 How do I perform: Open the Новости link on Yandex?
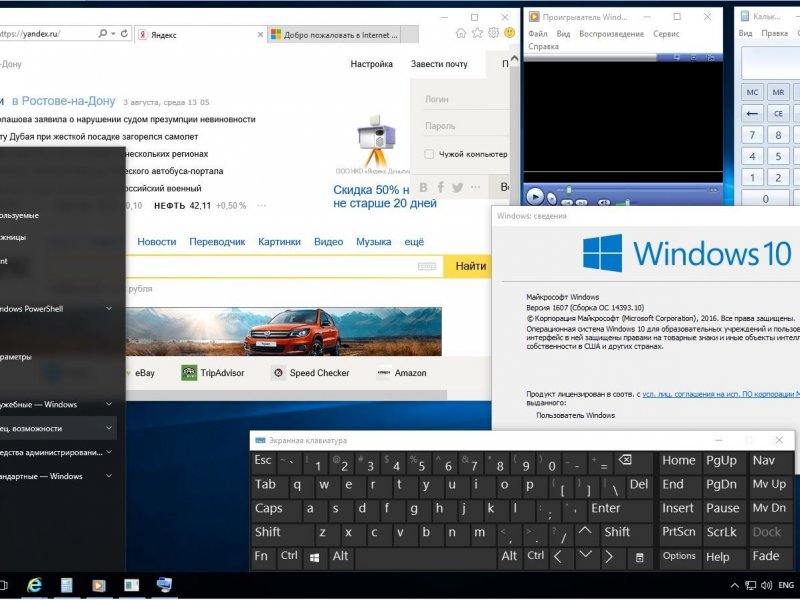click(x=157, y=242)
